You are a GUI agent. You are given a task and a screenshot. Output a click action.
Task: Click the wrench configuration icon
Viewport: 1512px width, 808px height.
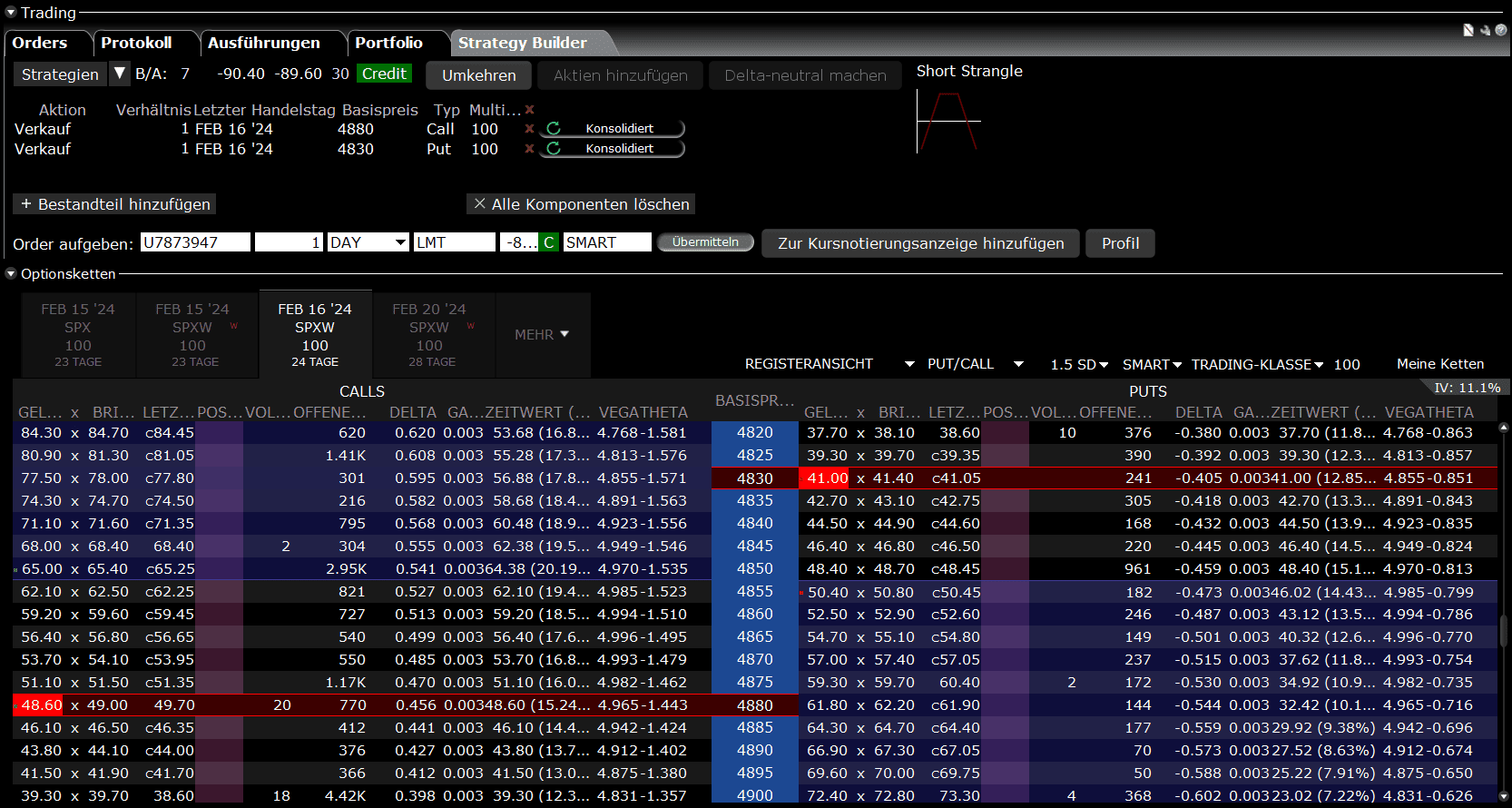point(1485,30)
